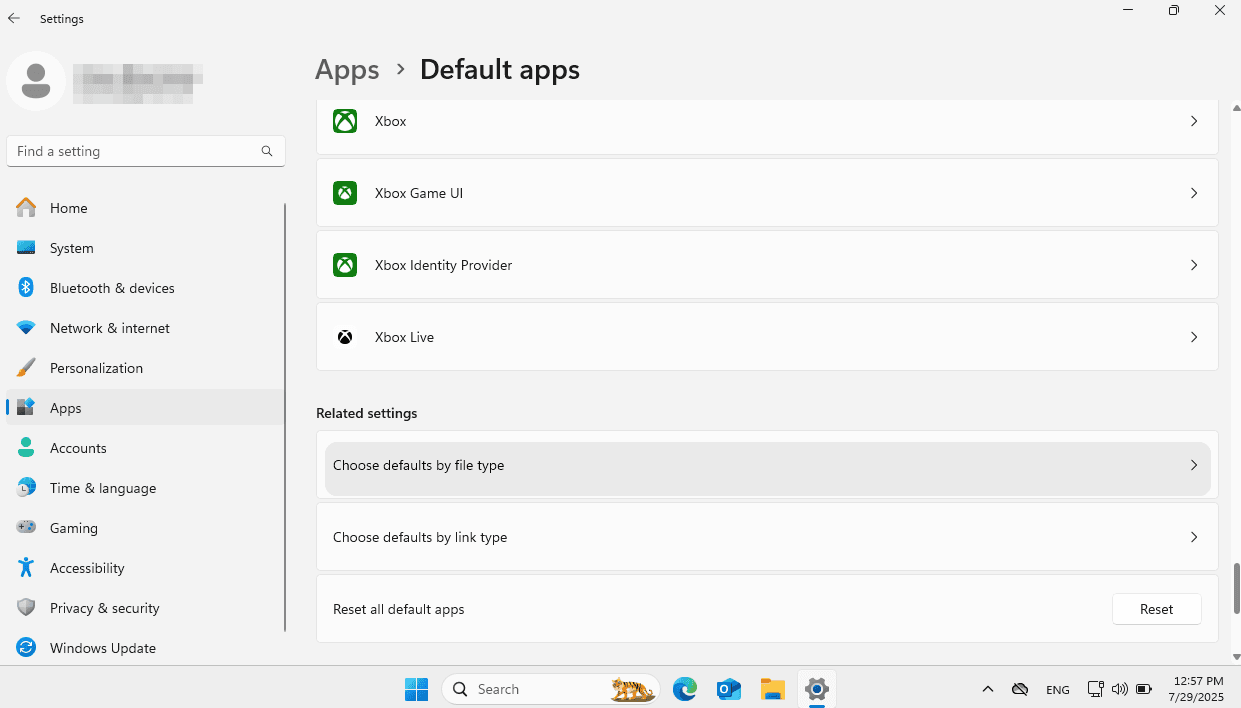Click the scrollbar up arrow
Image resolution: width=1241 pixels, height=708 pixels.
[x=1236, y=107]
